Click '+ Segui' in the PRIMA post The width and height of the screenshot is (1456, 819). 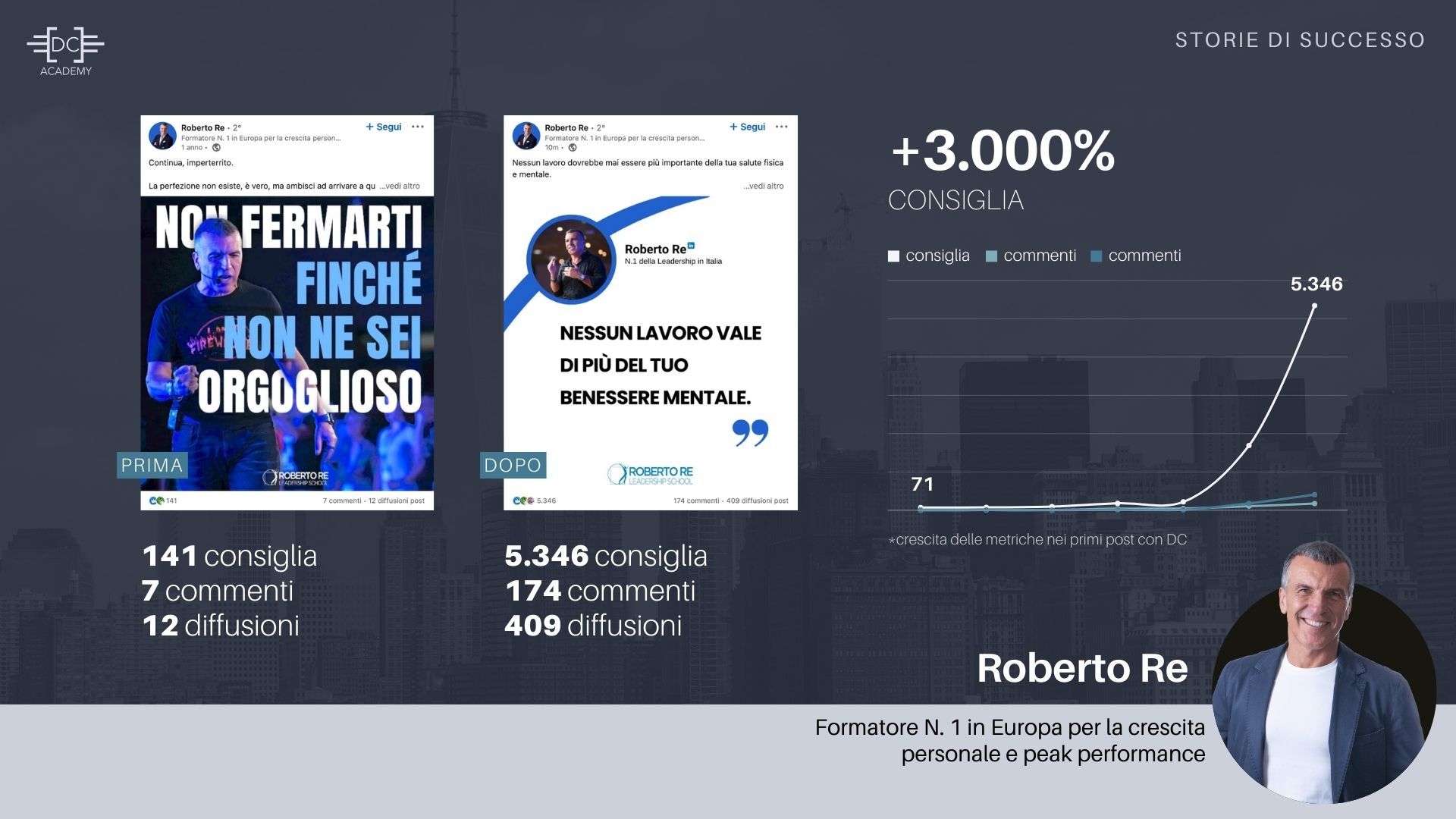[384, 127]
